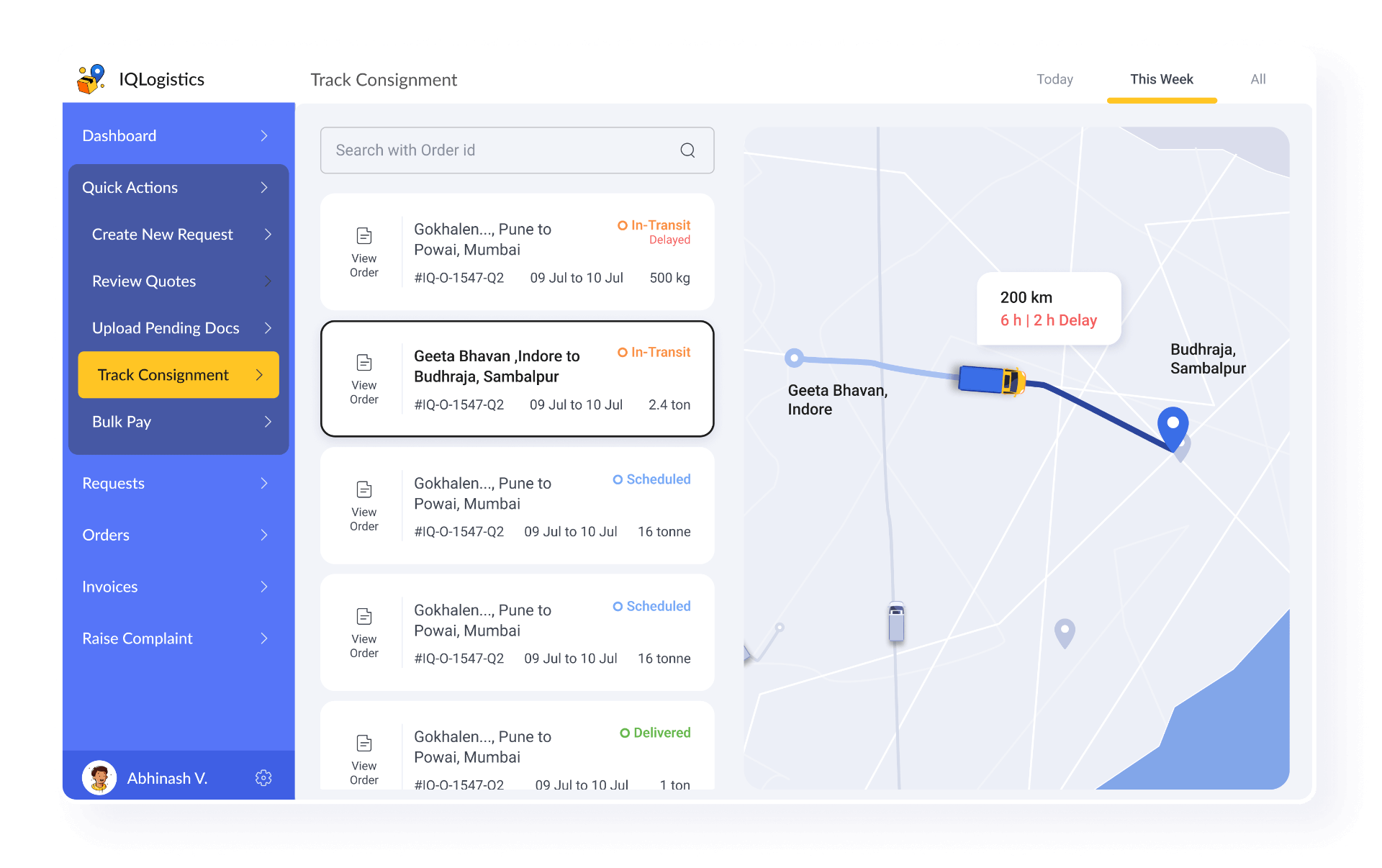Click the blue destination pin near Sambalpur
The height and width of the screenshot is (868, 1382).
1173,428
